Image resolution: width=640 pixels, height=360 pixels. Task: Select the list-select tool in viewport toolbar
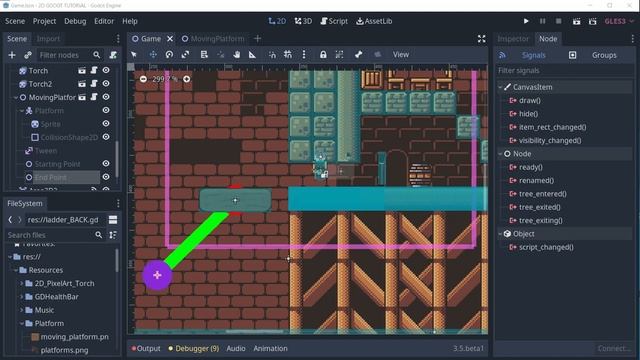click(204, 55)
